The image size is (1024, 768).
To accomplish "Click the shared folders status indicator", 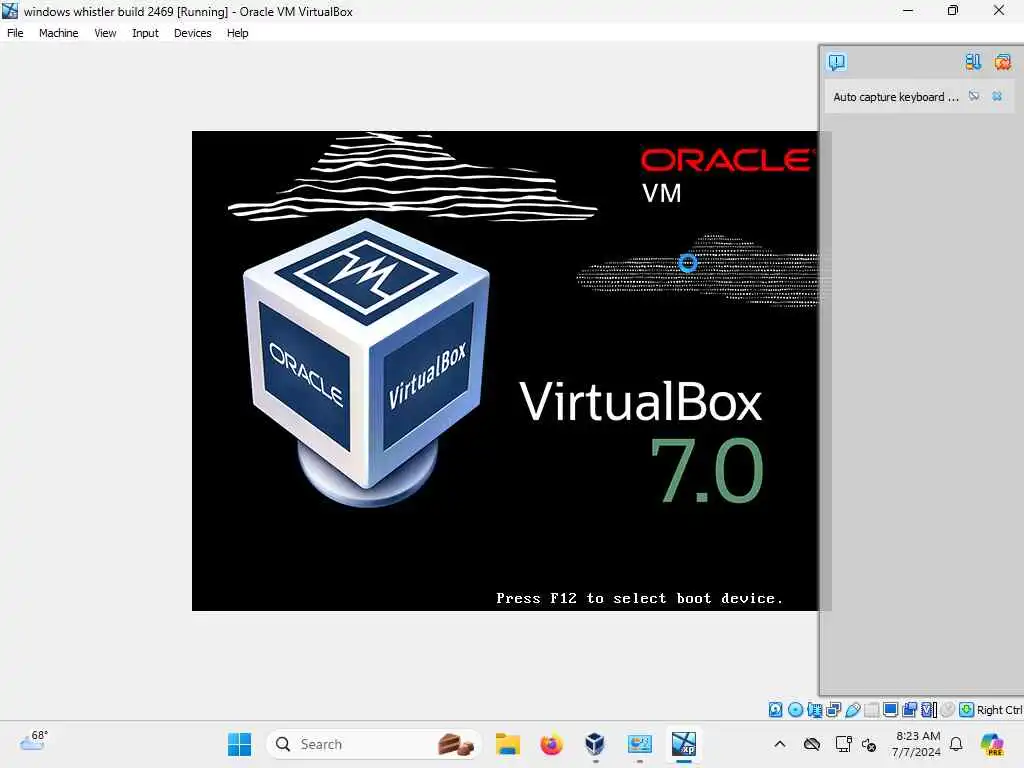I will point(871,710).
